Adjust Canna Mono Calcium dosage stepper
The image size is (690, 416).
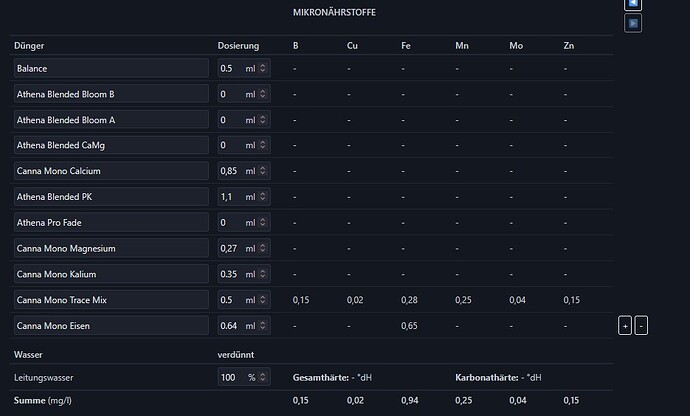(x=263, y=171)
